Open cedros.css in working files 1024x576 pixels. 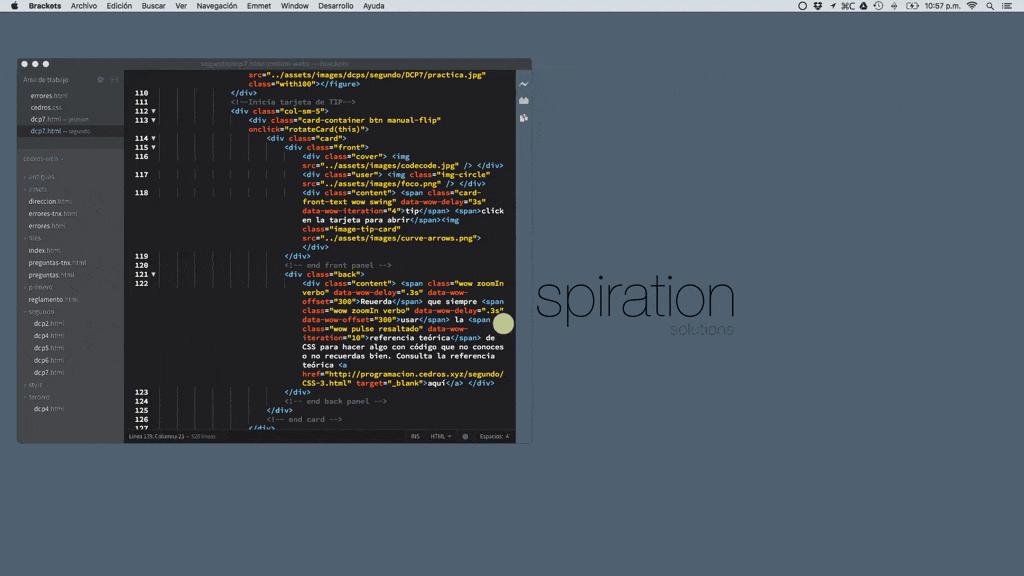[46, 107]
